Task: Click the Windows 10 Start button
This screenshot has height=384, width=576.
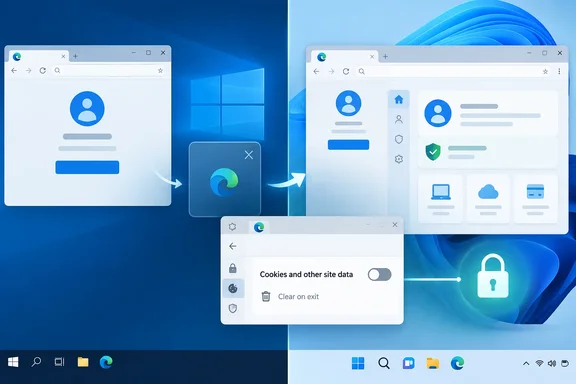Action: click(13, 362)
